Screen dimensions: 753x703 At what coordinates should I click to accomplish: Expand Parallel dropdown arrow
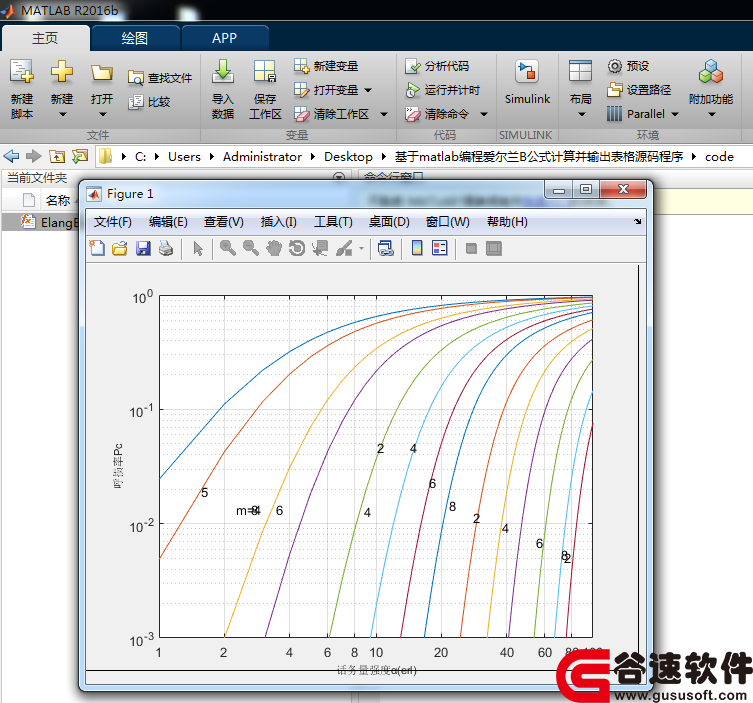coord(675,114)
